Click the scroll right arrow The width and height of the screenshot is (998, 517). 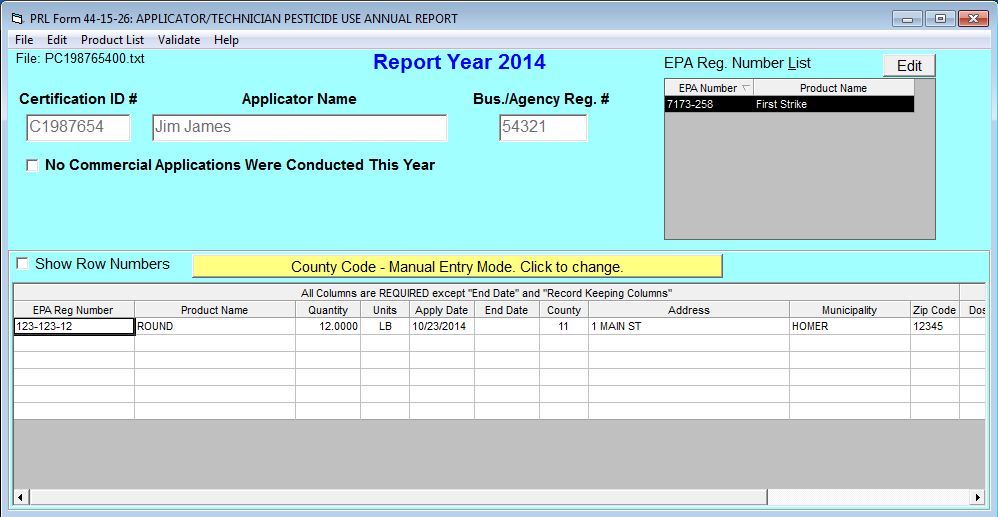(978, 497)
